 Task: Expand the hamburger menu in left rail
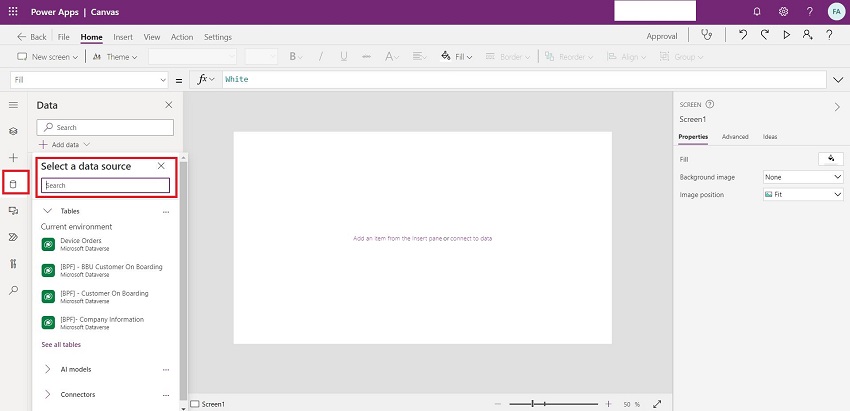pos(14,105)
